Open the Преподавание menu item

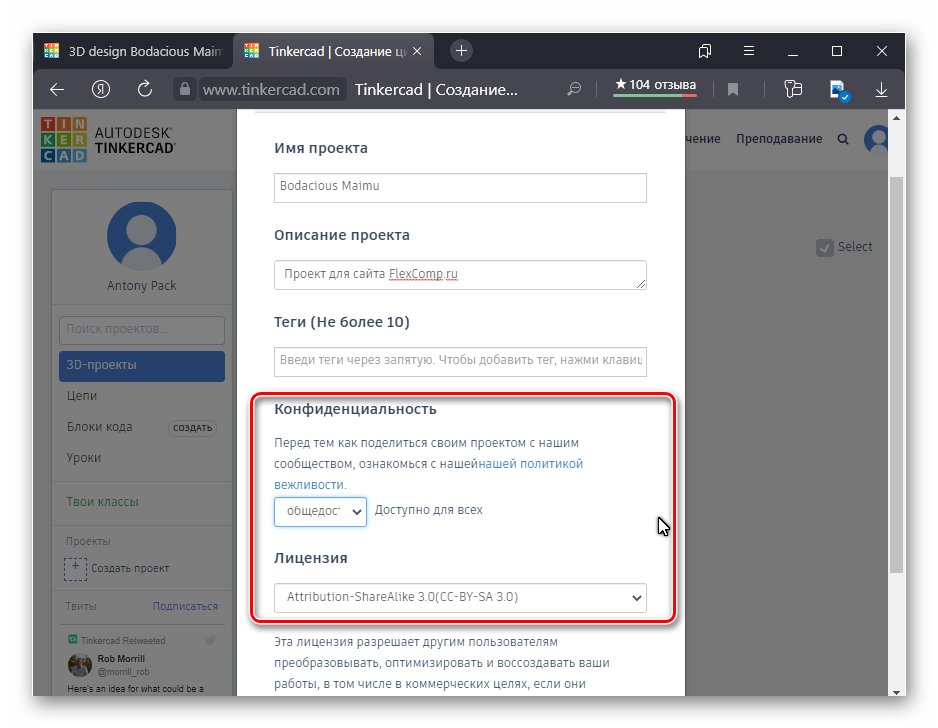(779, 139)
